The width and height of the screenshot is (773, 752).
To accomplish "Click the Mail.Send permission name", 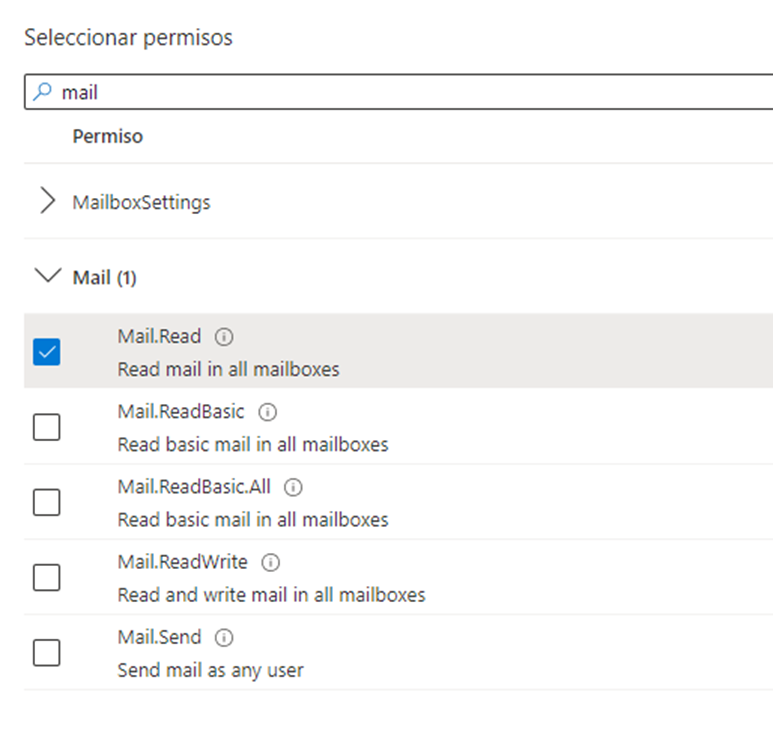I will pos(159,637).
